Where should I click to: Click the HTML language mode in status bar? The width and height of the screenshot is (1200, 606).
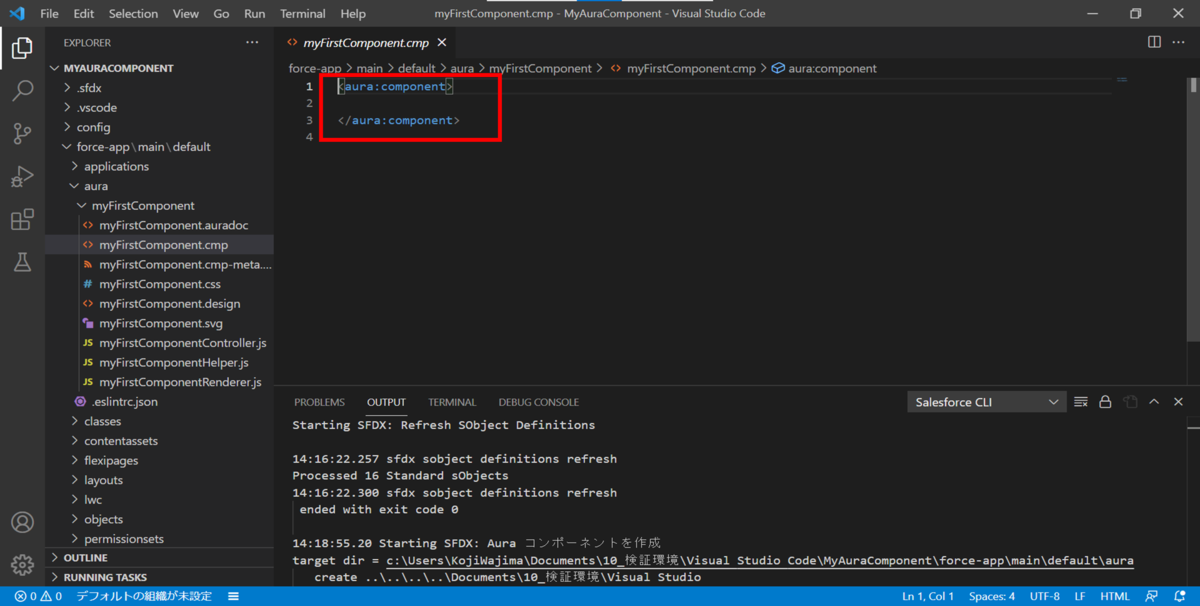[x=1114, y=596]
